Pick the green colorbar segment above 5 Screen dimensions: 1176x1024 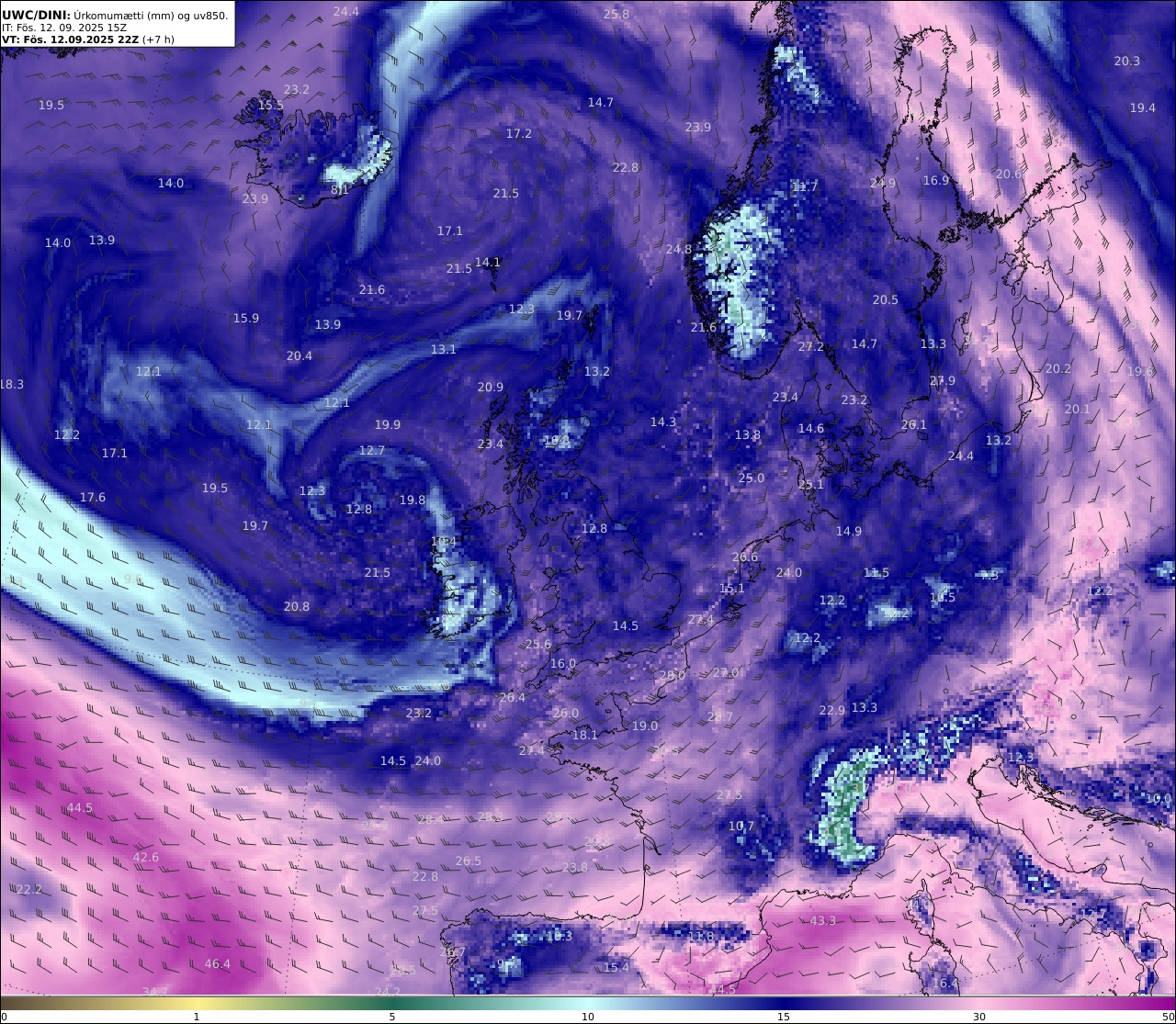point(392,1002)
